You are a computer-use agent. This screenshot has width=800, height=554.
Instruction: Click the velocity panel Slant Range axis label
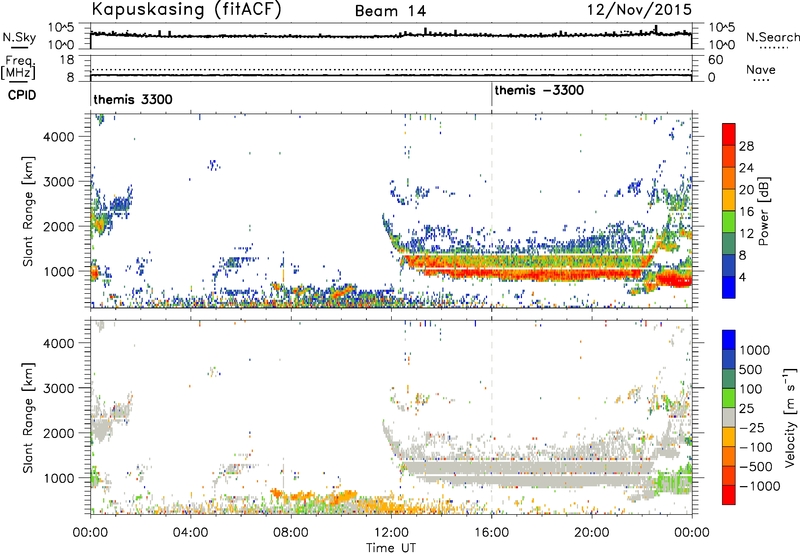click(x=28, y=418)
